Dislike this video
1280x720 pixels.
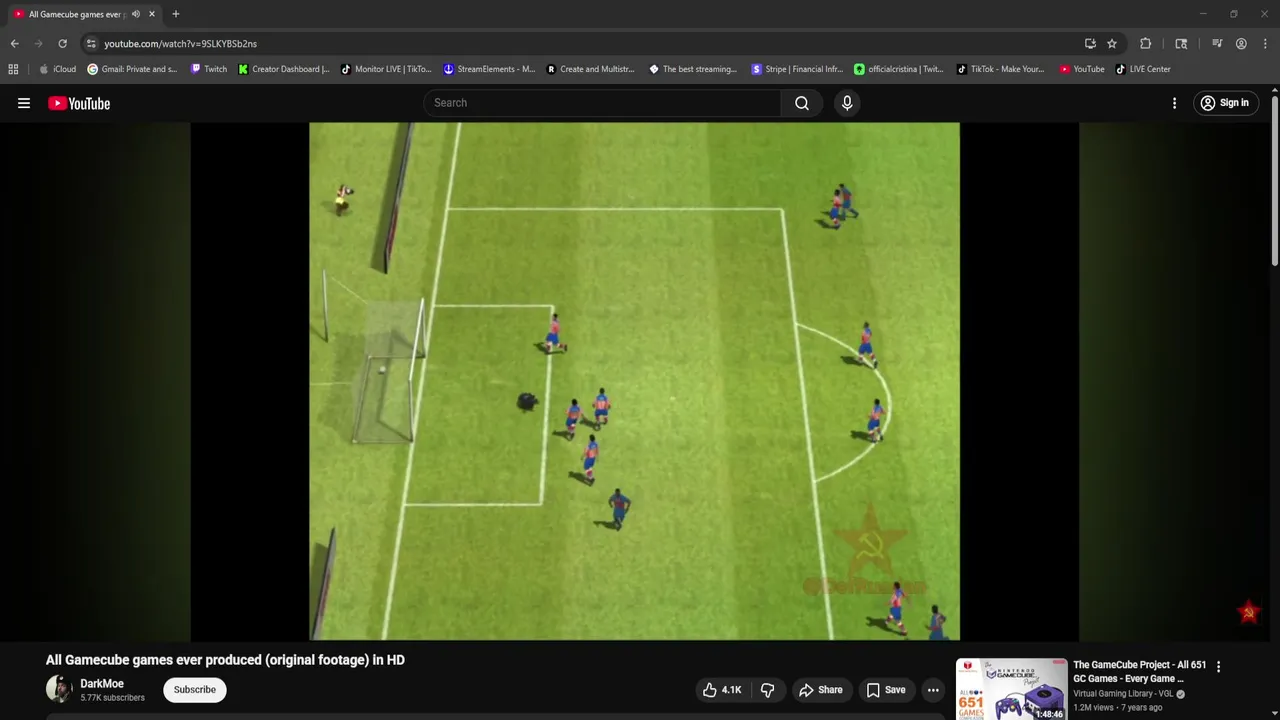pyautogui.click(x=768, y=690)
